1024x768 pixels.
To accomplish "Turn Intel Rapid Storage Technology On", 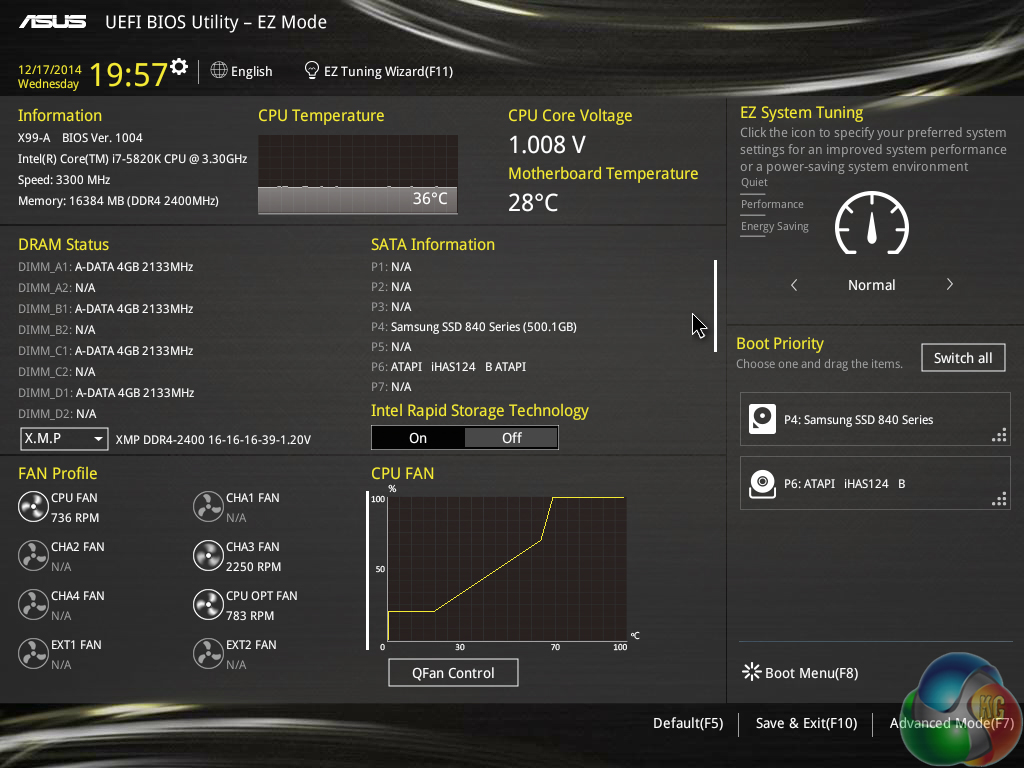I will 418,438.
